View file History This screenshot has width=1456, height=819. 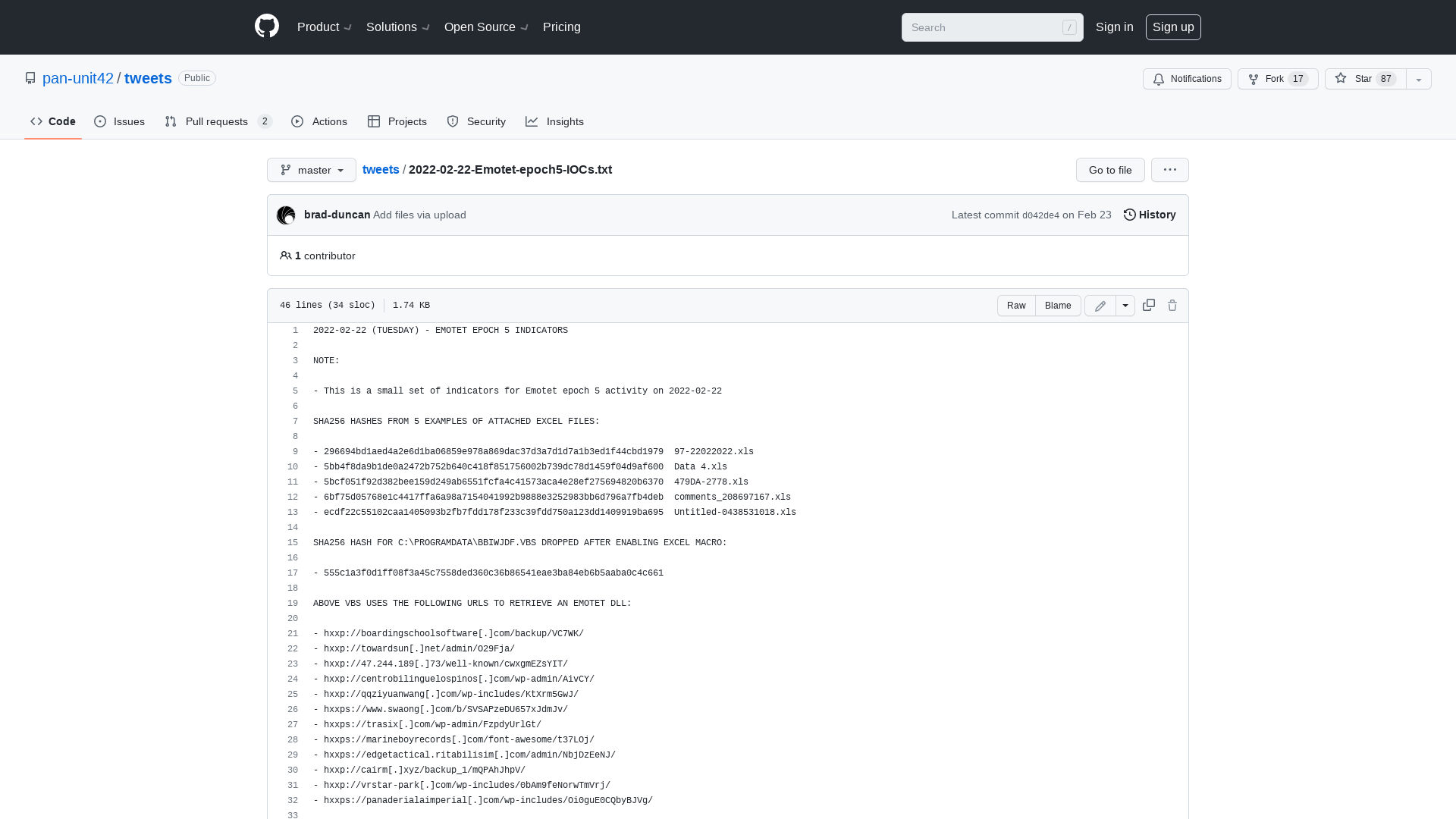(x=1150, y=215)
